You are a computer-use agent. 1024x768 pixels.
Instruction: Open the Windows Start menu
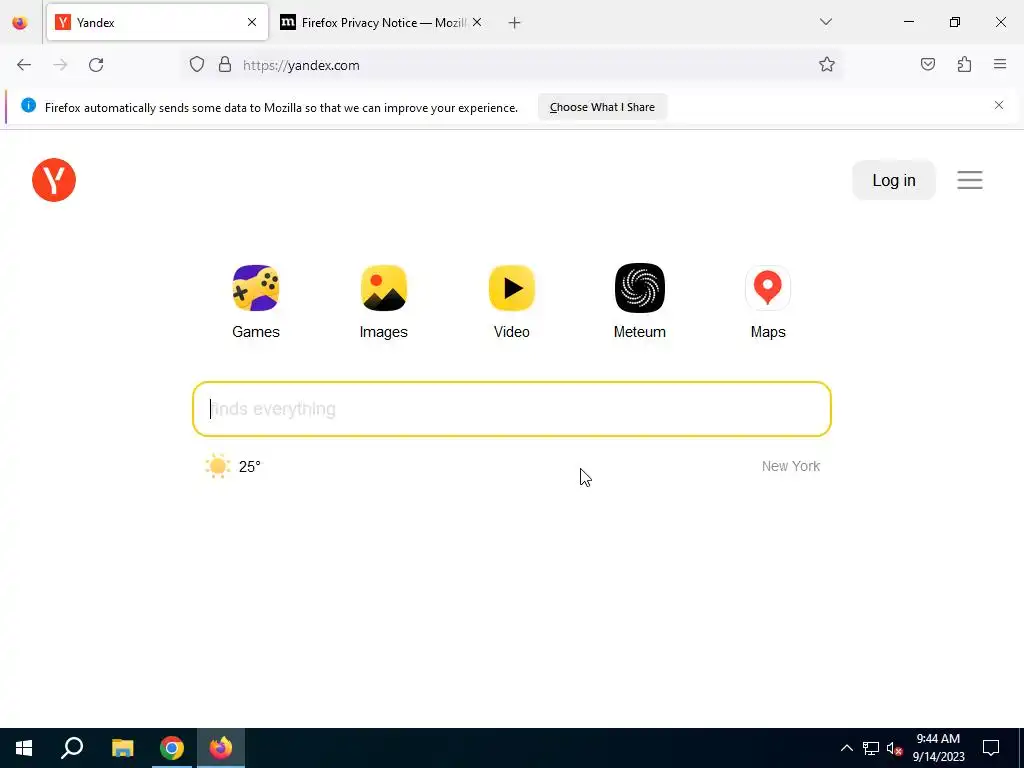pyautogui.click(x=24, y=748)
